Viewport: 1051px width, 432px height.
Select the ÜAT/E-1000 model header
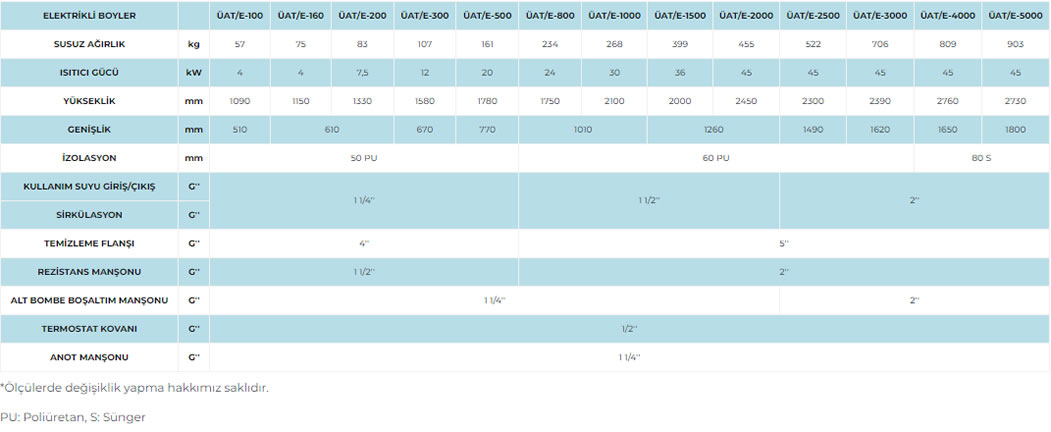pos(613,16)
